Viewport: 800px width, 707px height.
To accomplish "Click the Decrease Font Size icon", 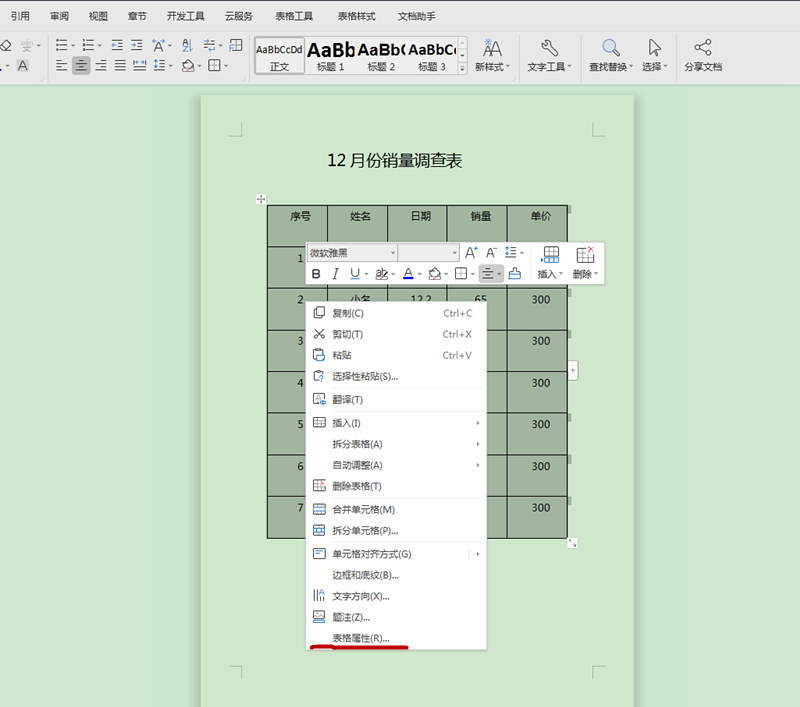I will (490, 252).
